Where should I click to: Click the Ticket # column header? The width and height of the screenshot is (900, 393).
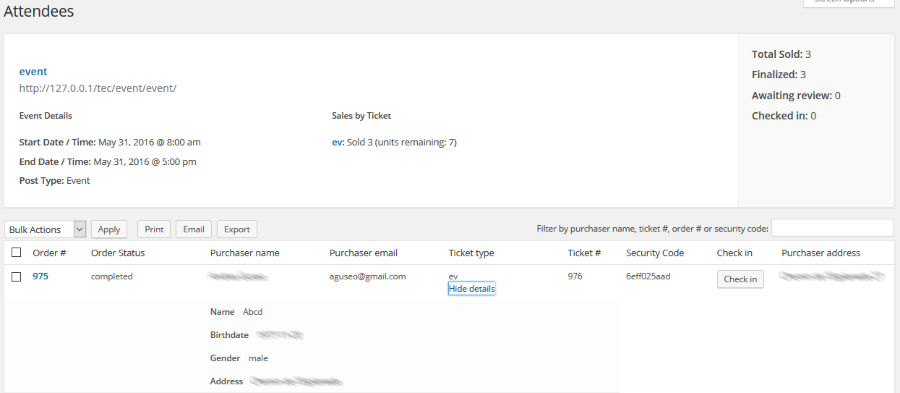click(x=584, y=252)
